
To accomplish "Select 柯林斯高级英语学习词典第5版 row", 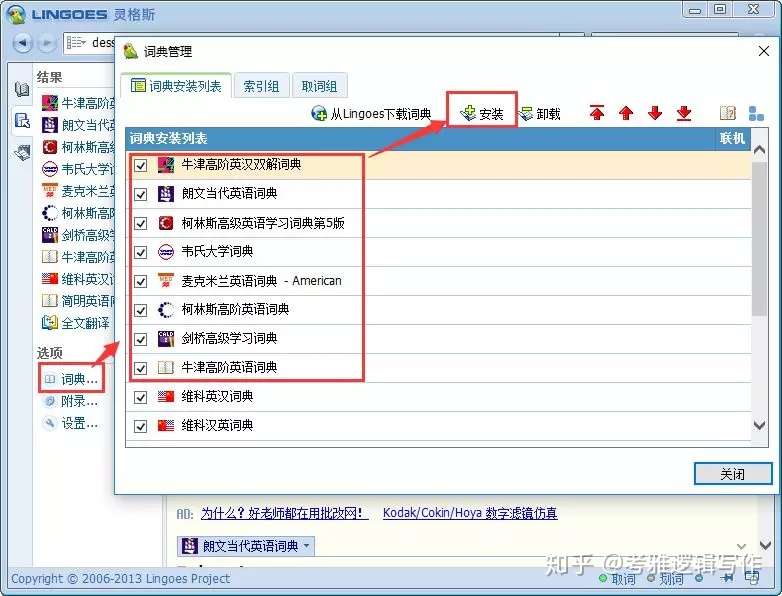I will coord(438,223).
